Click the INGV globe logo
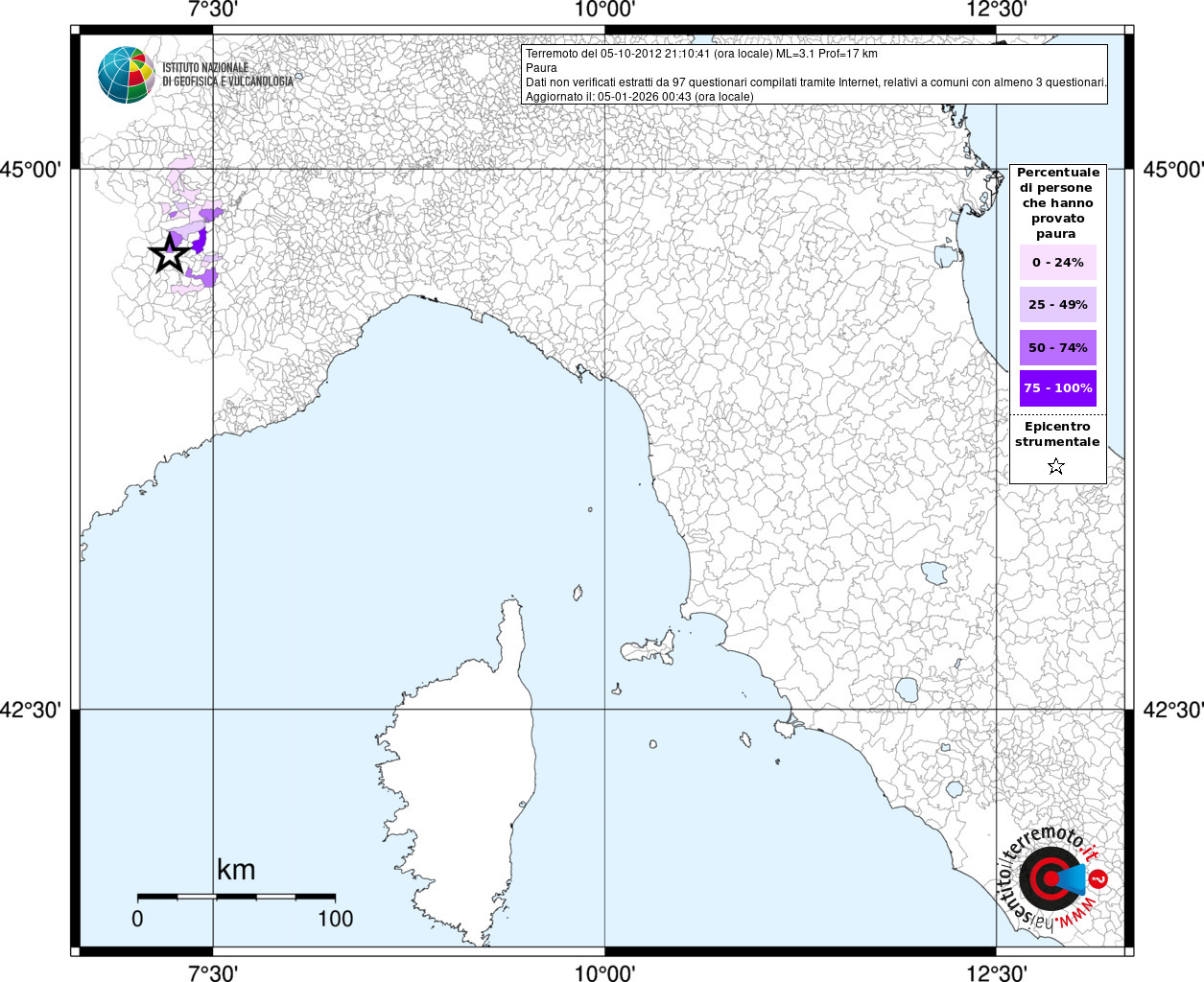This screenshot has width=1204, height=982. (x=126, y=75)
